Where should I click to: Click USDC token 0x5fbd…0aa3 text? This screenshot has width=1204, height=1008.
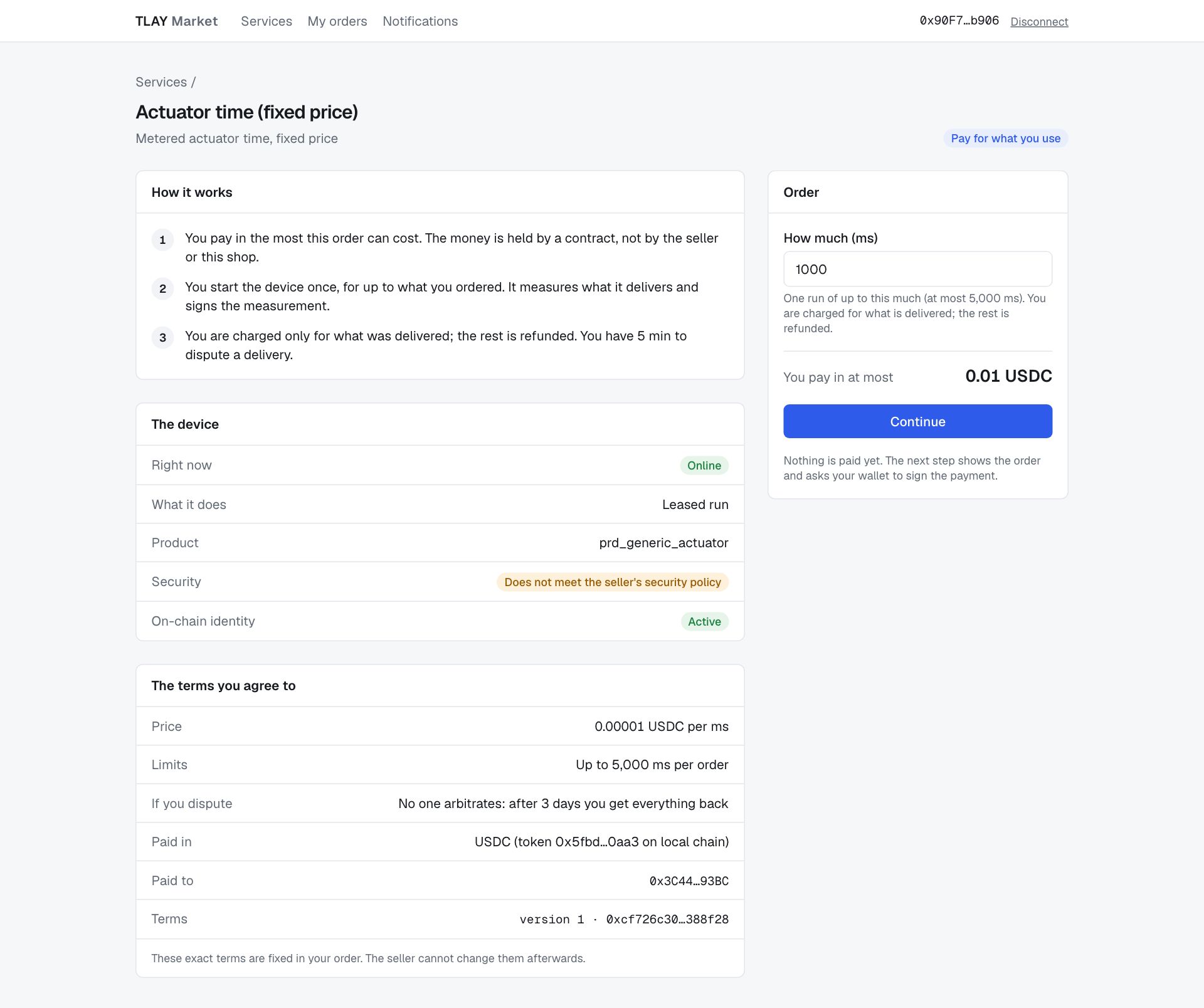pyautogui.click(x=601, y=842)
